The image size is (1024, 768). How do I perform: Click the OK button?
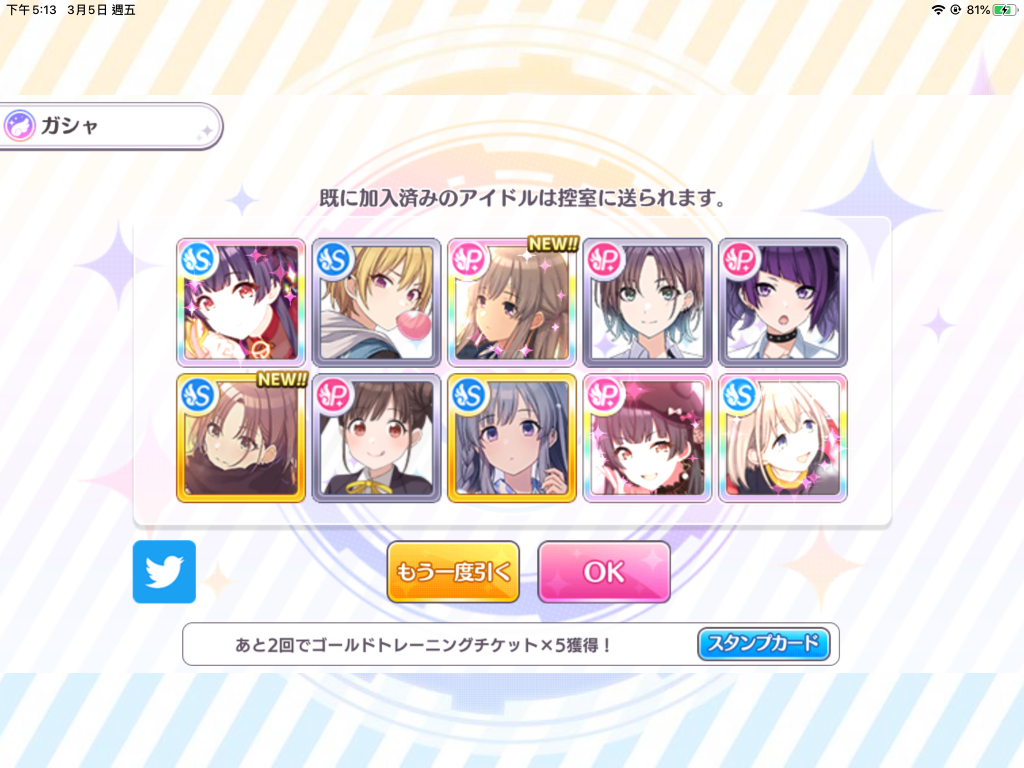604,571
